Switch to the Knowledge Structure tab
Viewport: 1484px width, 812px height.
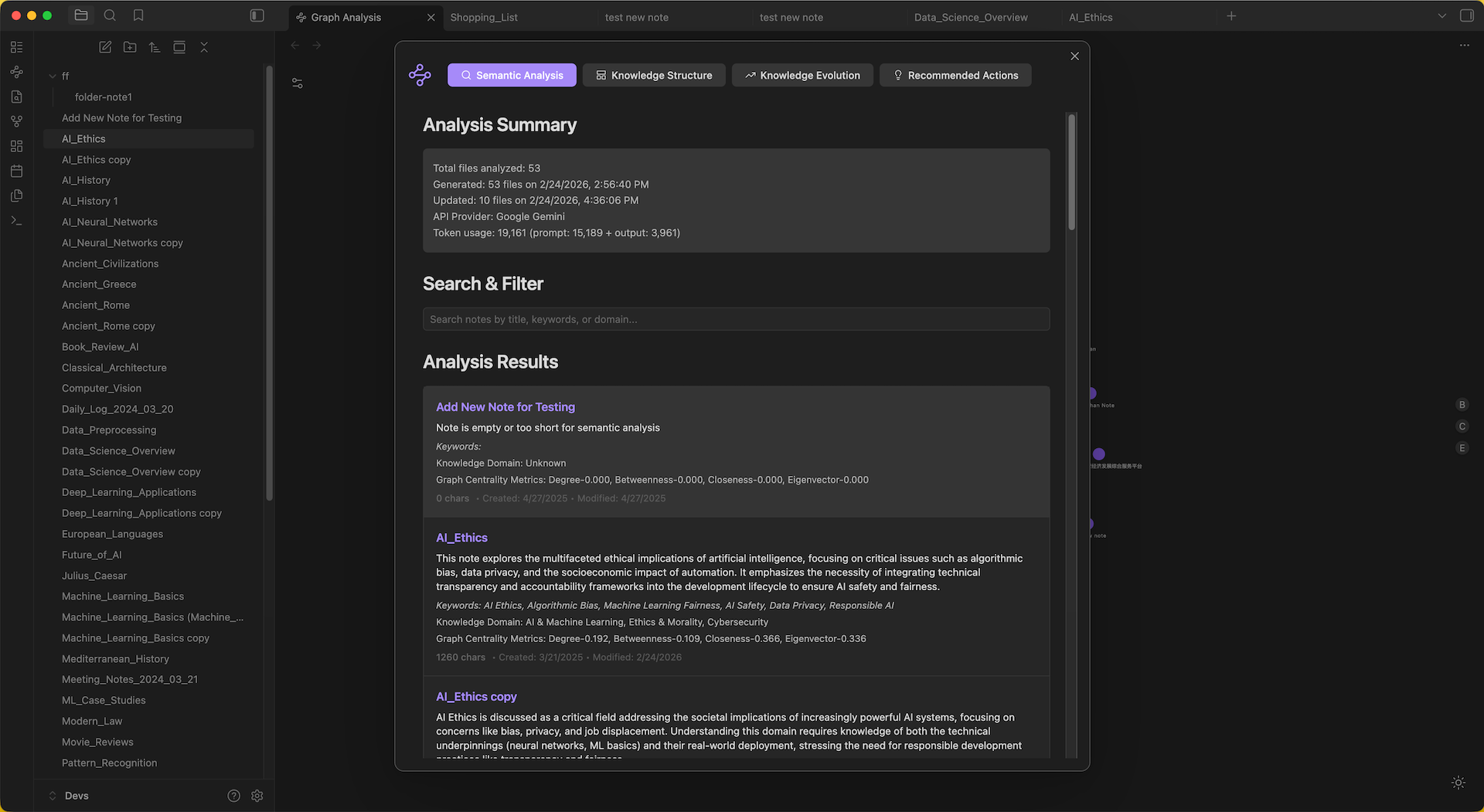(654, 75)
